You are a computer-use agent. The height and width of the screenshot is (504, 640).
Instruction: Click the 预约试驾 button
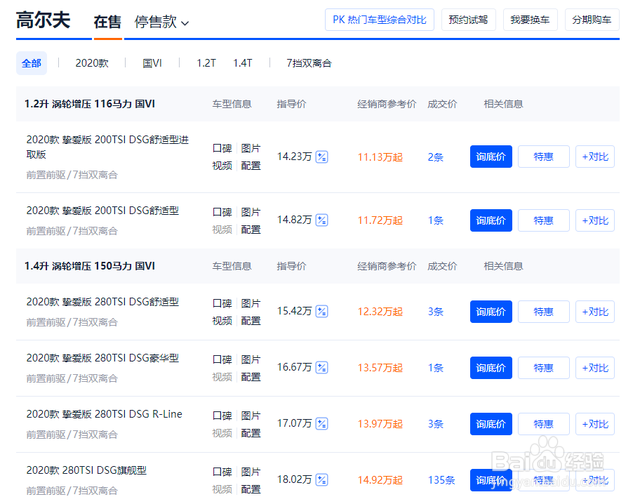pos(469,20)
